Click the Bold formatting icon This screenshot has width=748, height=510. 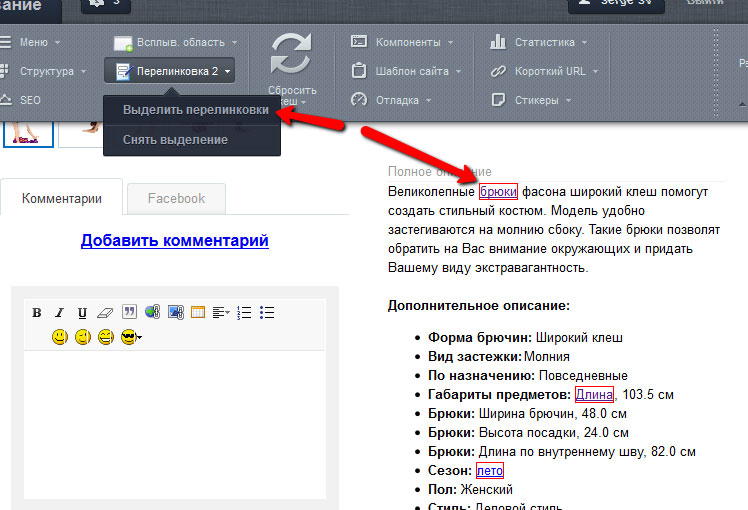point(37,312)
